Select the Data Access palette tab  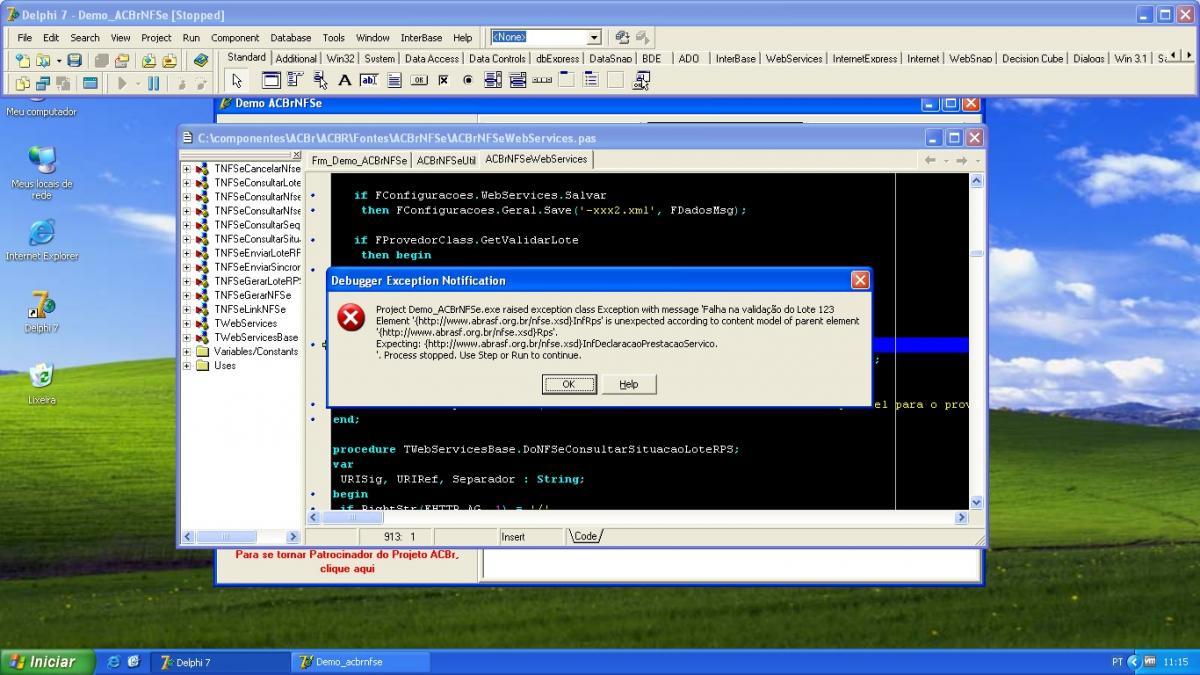pyautogui.click(x=432, y=59)
